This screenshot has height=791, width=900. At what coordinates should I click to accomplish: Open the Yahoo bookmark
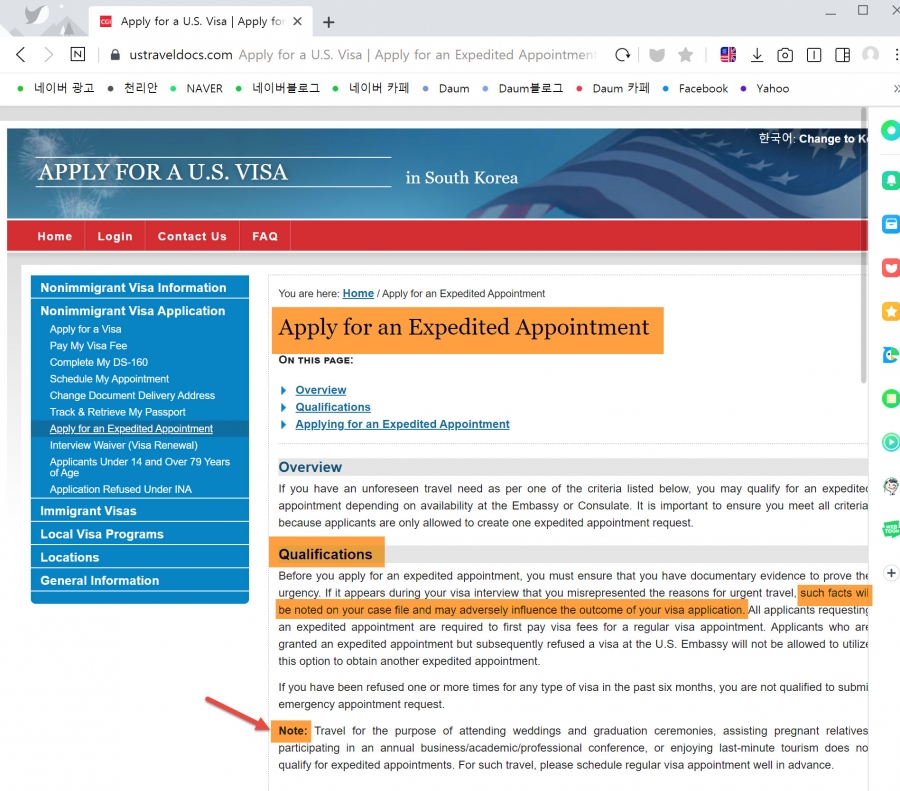click(765, 88)
